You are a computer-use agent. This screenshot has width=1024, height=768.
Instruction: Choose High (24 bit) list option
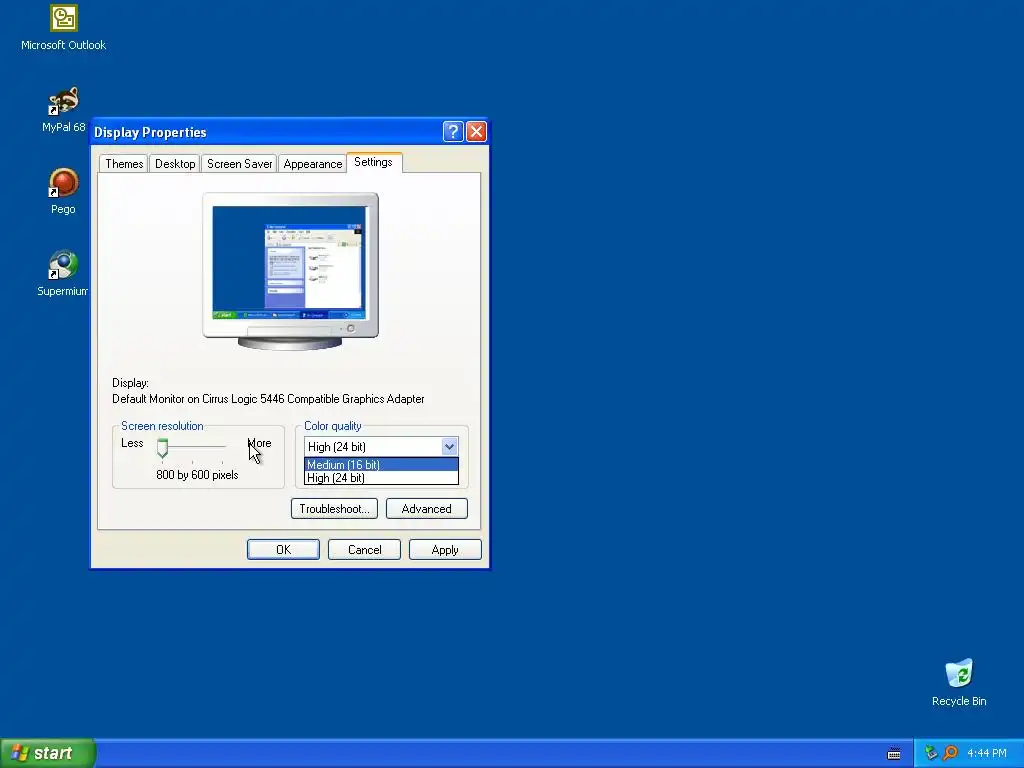pyautogui.click(x=381, y=478)
